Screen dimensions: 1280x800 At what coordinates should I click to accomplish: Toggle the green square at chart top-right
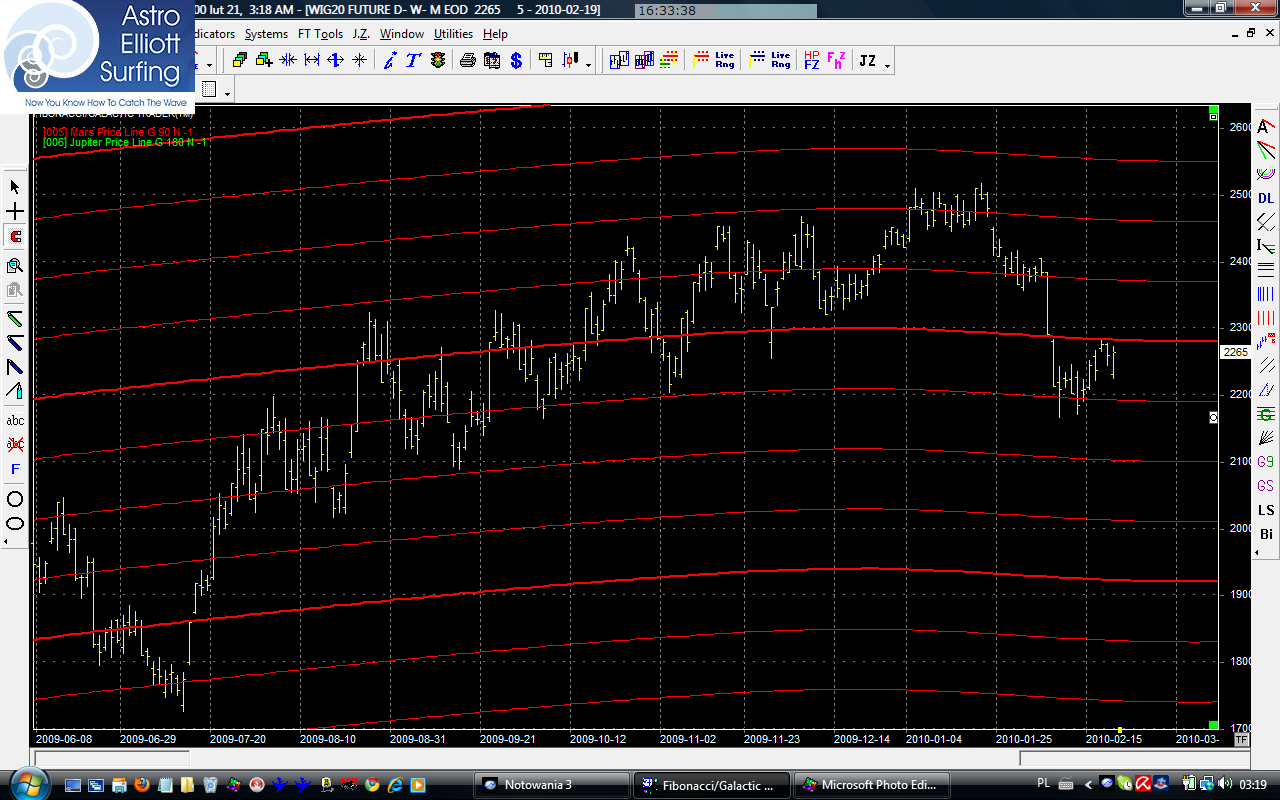(1213, 110)
